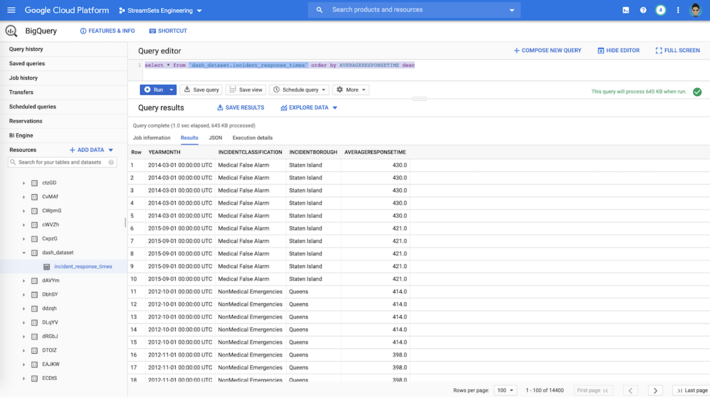Screen dimensions: 710x398
Task: View notifications badge showing 4
Action: (x=661, y=10)
